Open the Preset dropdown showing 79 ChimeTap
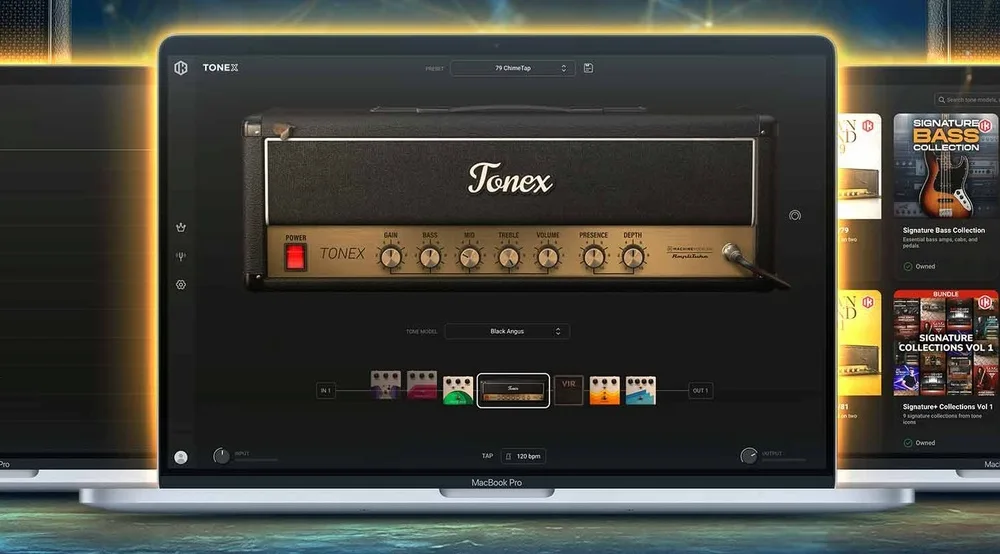The height and width of the screenshot is (554, 1000). (x=513, y=68)
